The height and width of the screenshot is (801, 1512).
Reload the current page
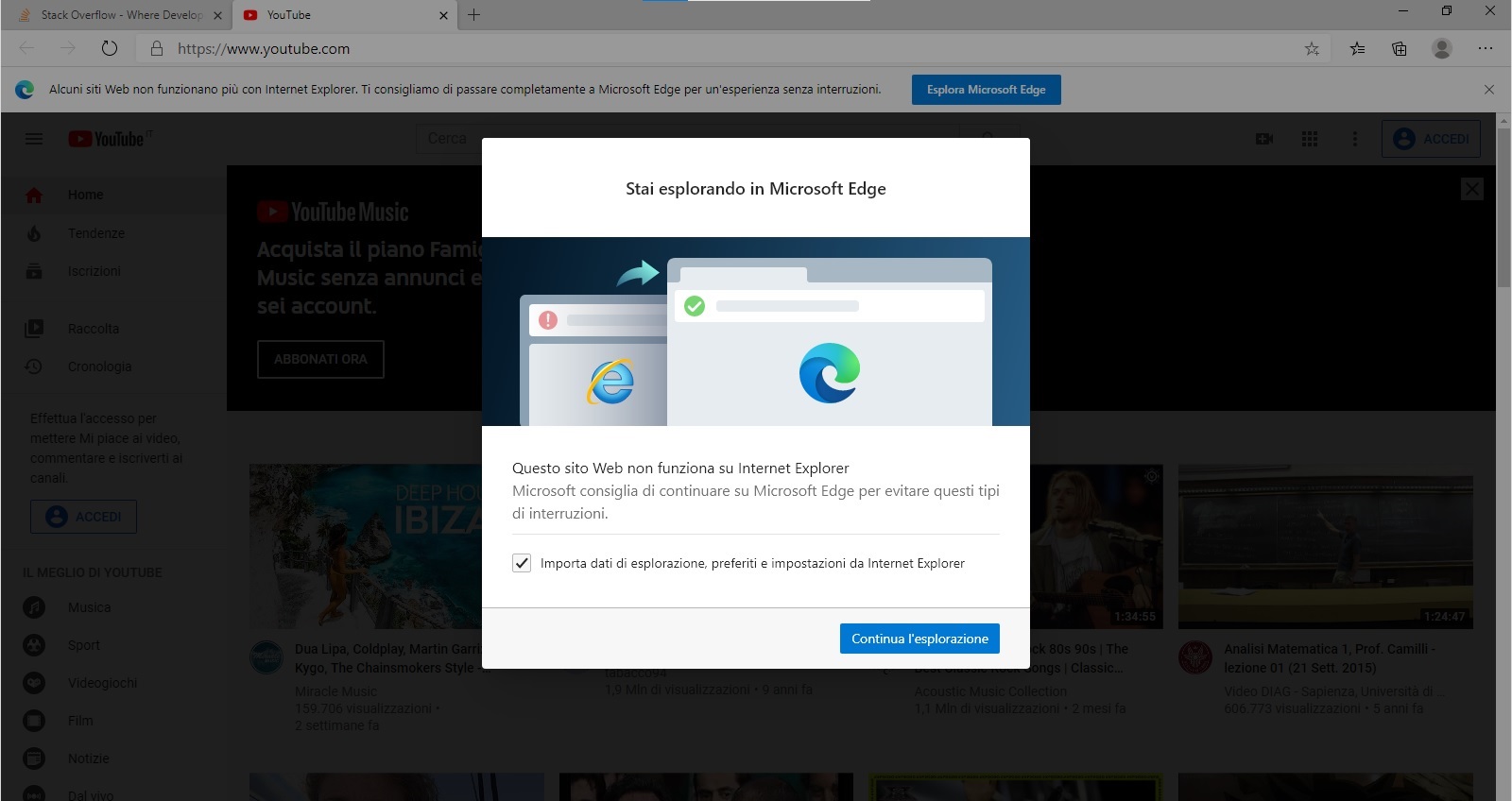tap(110, 48)
